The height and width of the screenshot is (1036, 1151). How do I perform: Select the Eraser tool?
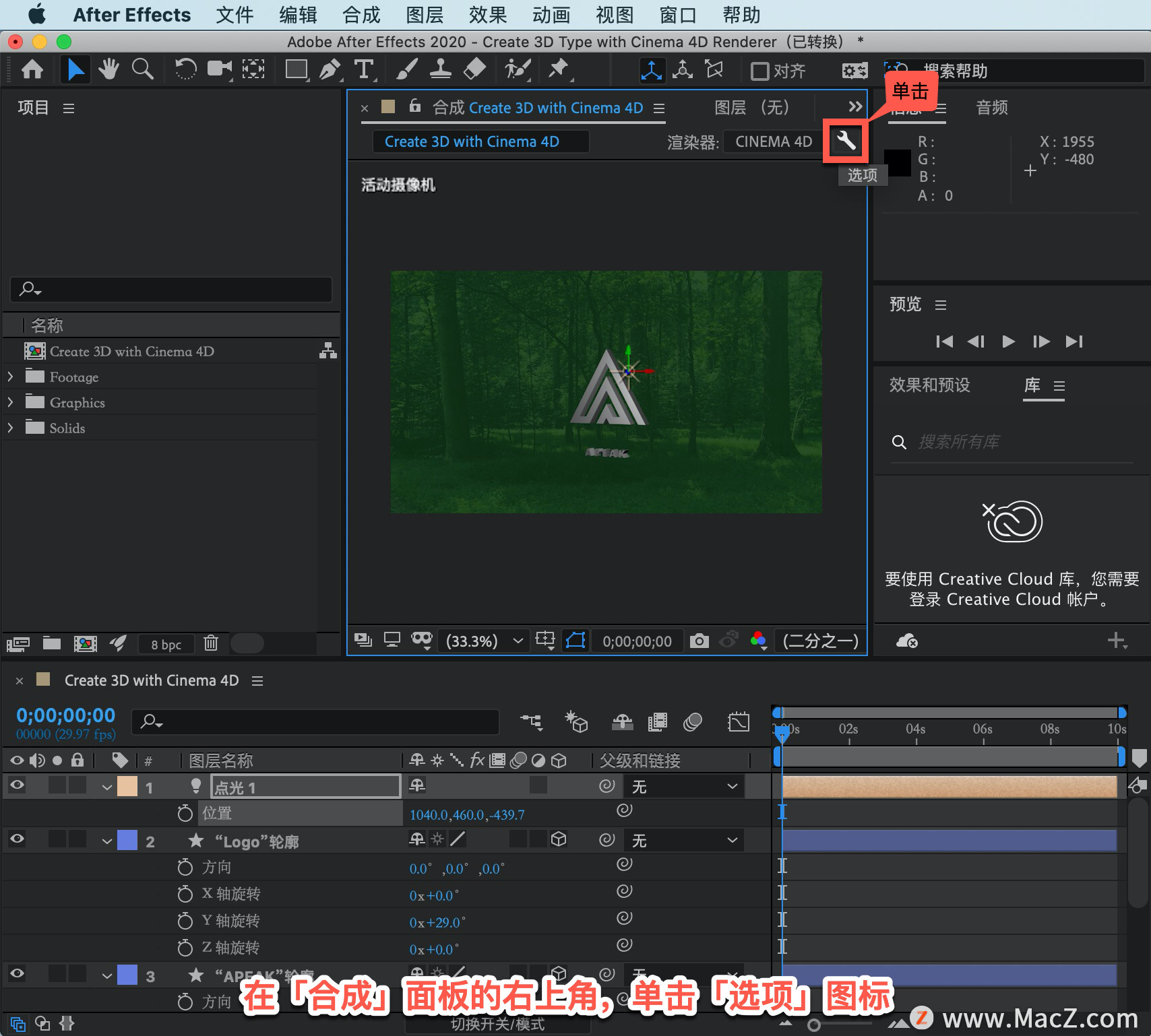475,69
